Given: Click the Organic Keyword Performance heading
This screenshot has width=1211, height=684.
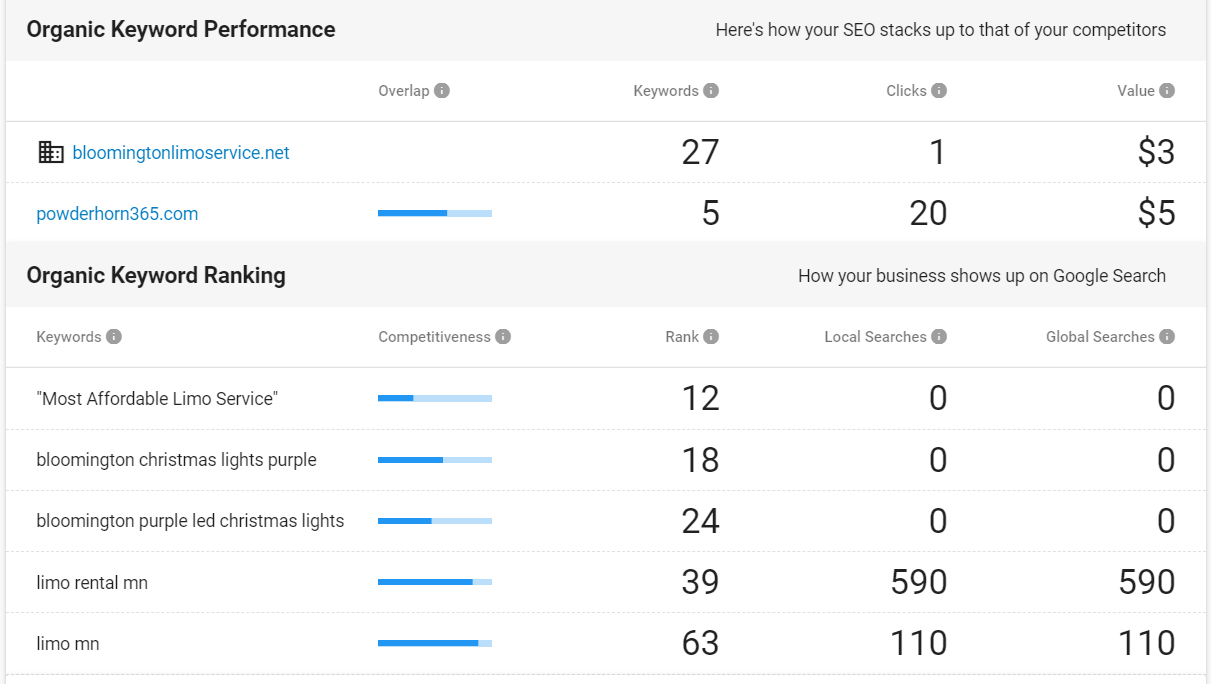Looking at the screenshot, I should (x=181, y=30).
